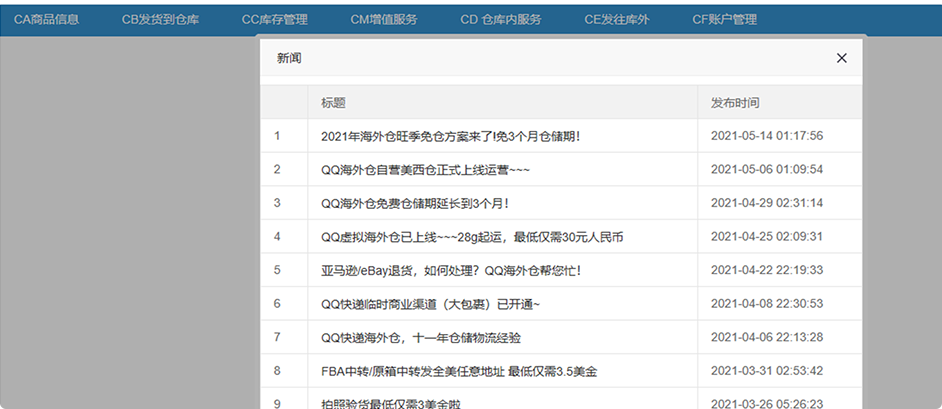The image size is (942, 409).
Task: Click the 标题 column header
Action: tap(333, 103)
